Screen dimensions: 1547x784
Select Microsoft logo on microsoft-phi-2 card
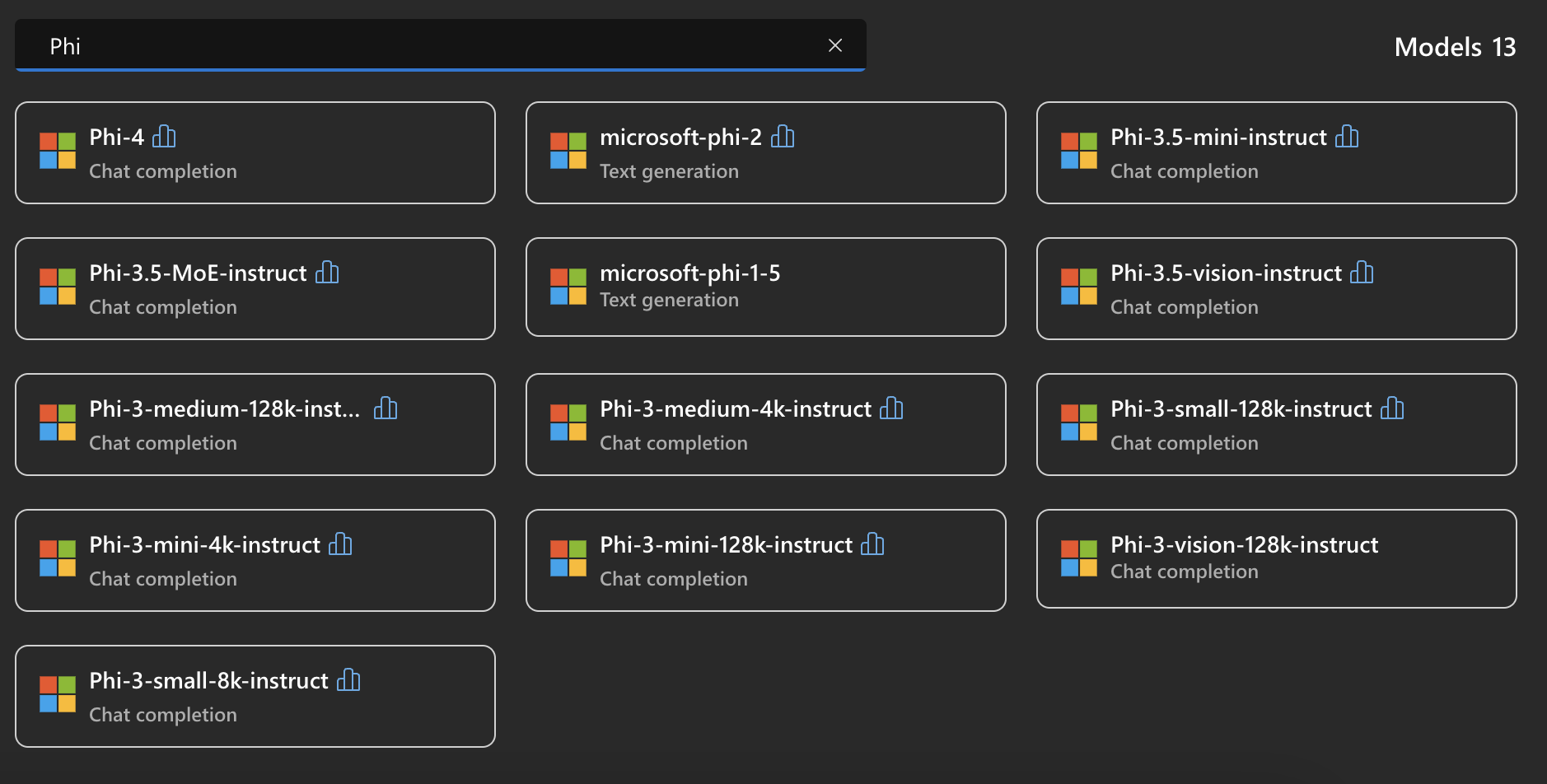pos(568,151)
